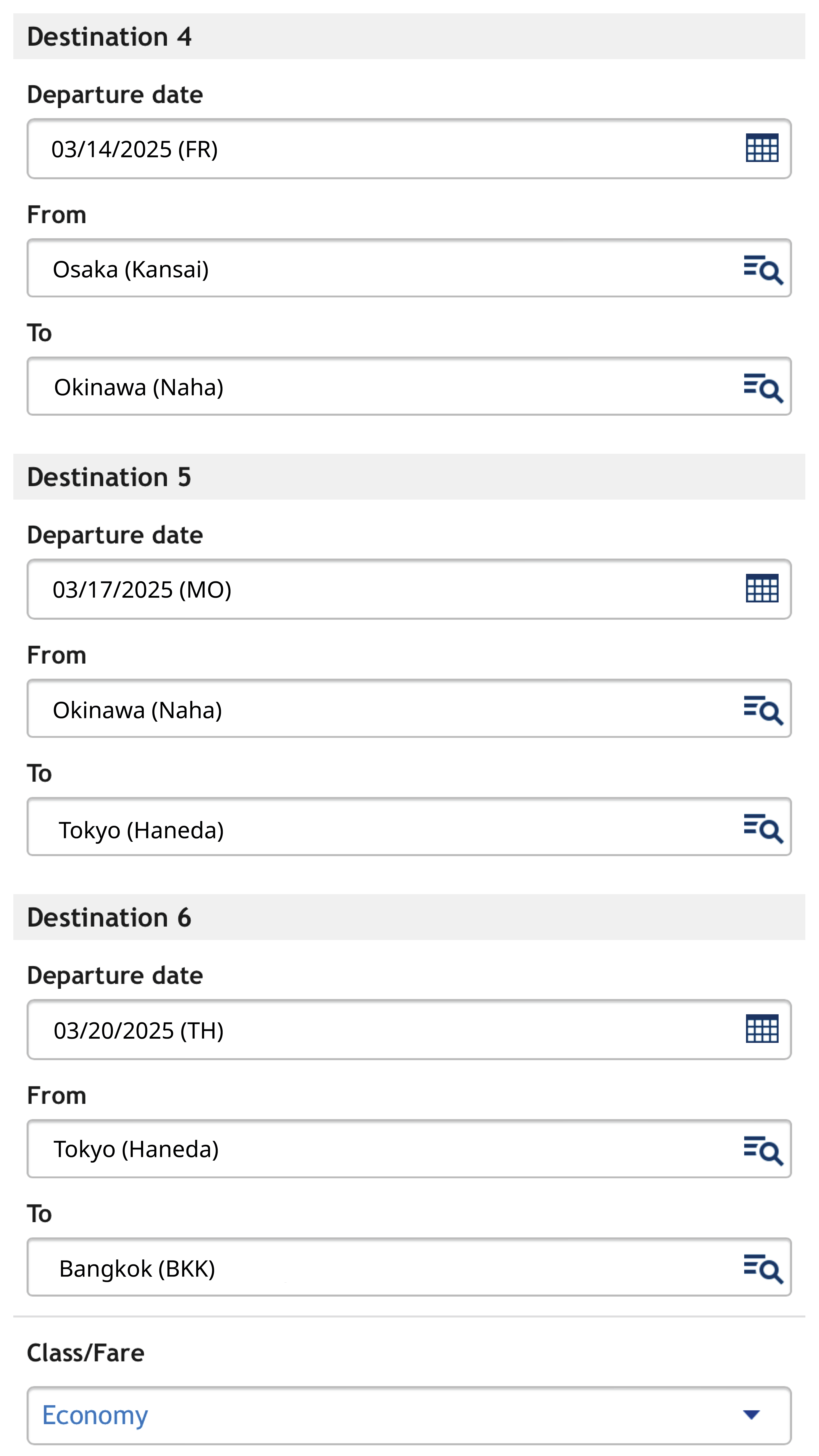This screenshot has width=819, height=1456.
Task: Click Tokyo (Haneda) From field in Destination 6
Action: (367, 1150)
